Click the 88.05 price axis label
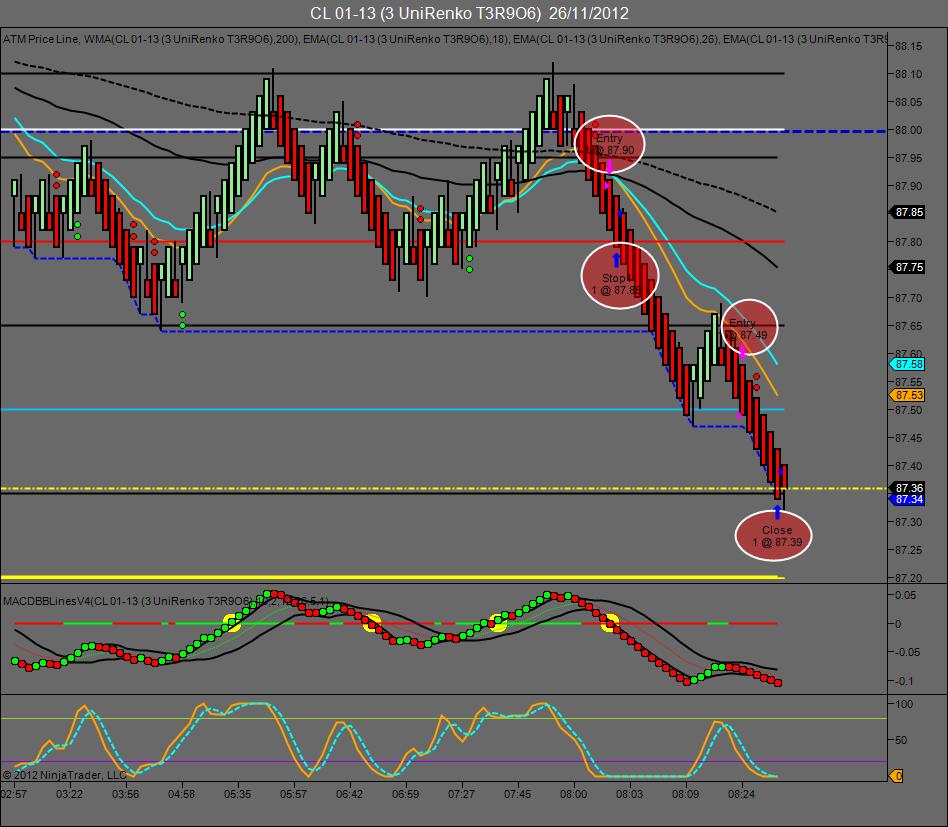This screenshot has height=827, width=948. pyautogui.click(x=908, y=102)
